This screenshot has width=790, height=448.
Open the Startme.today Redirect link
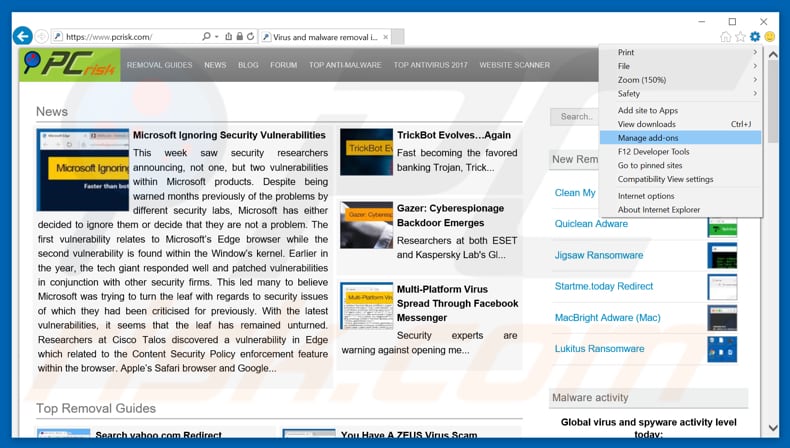pos(604,286)
